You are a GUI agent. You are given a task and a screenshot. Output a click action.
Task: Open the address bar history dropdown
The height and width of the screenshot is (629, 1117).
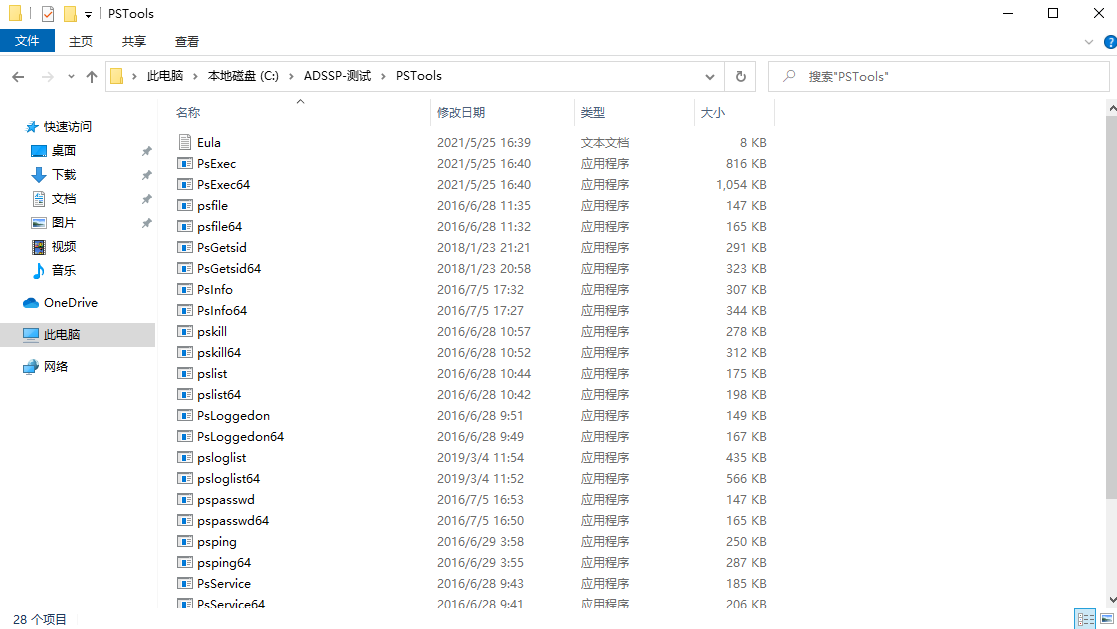pos(710,76)
